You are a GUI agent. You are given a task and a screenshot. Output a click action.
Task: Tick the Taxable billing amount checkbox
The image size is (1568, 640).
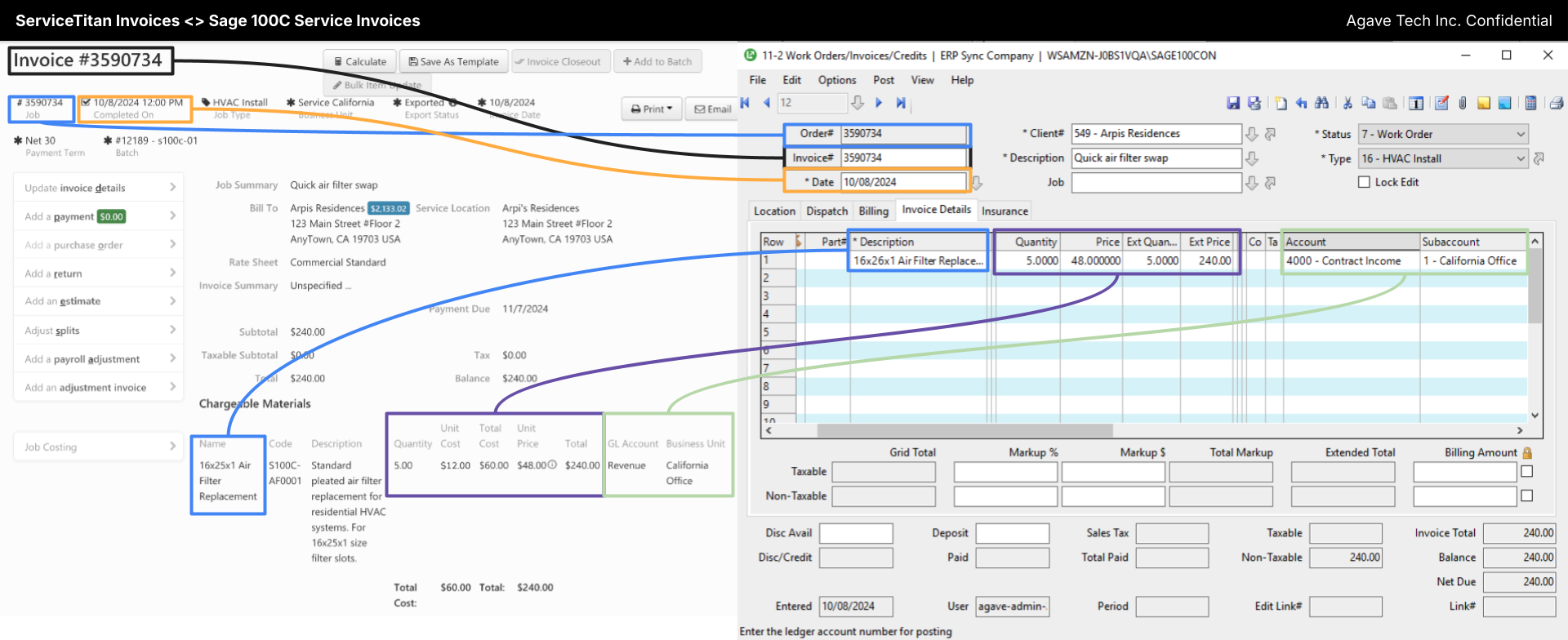tap(1527, 472)
